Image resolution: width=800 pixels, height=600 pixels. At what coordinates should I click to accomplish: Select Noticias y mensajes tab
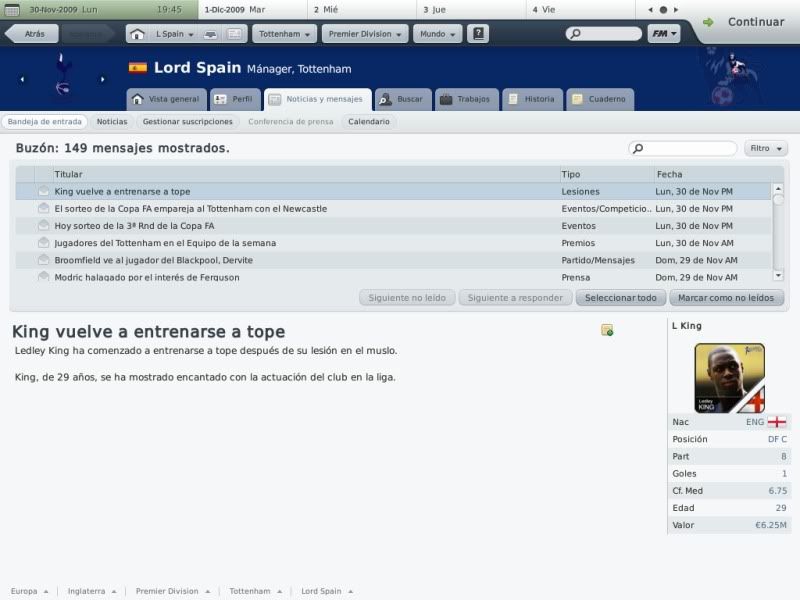317,99
